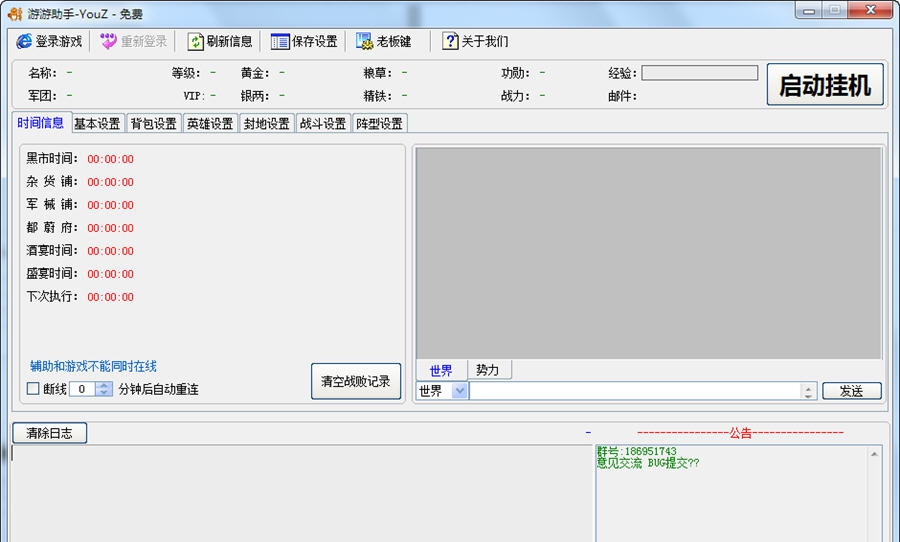
Task: Focus the chat message input field
Action: [x=635, y=391]
